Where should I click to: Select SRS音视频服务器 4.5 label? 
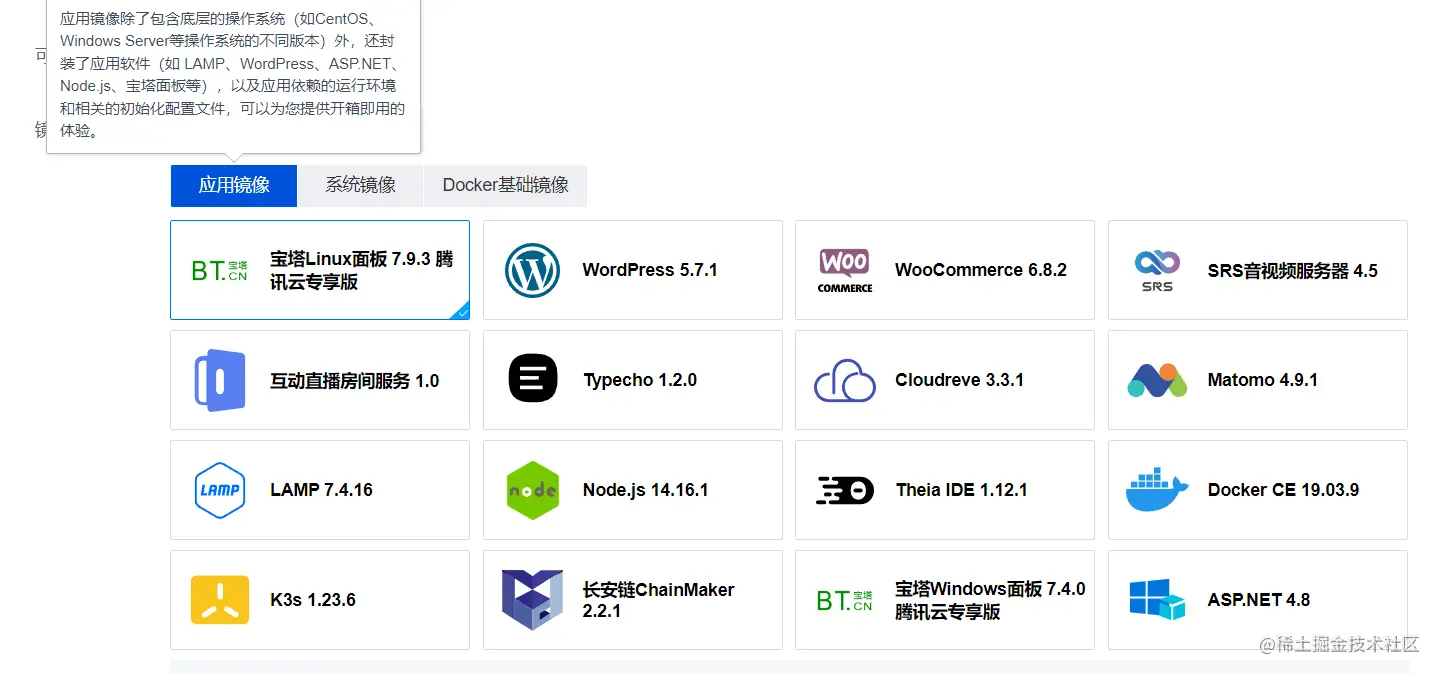pos(1292,270)
